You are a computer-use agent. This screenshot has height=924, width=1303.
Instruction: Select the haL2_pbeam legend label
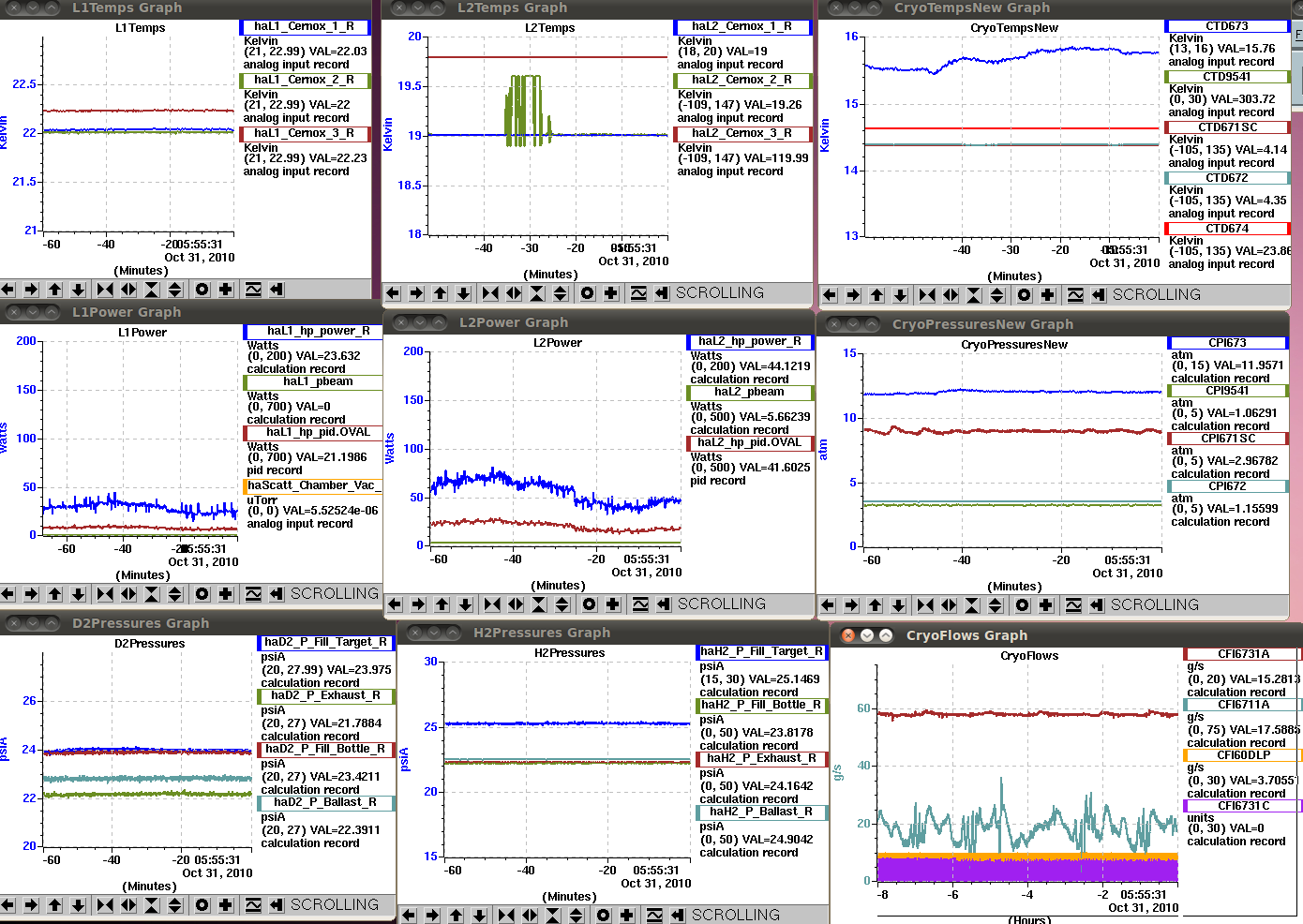(749, 393)
